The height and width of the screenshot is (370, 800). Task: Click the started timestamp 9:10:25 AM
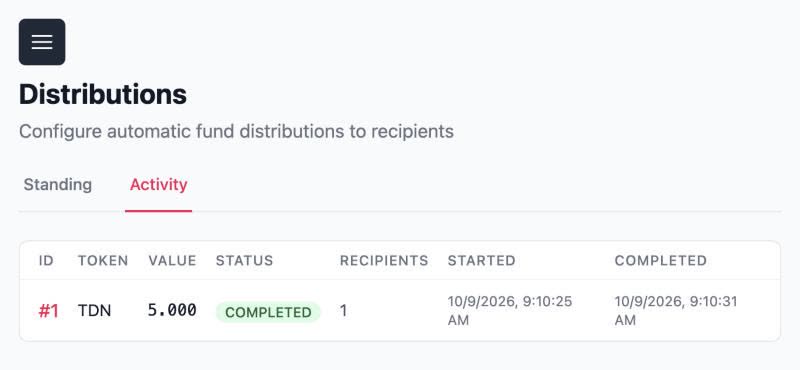510,311
